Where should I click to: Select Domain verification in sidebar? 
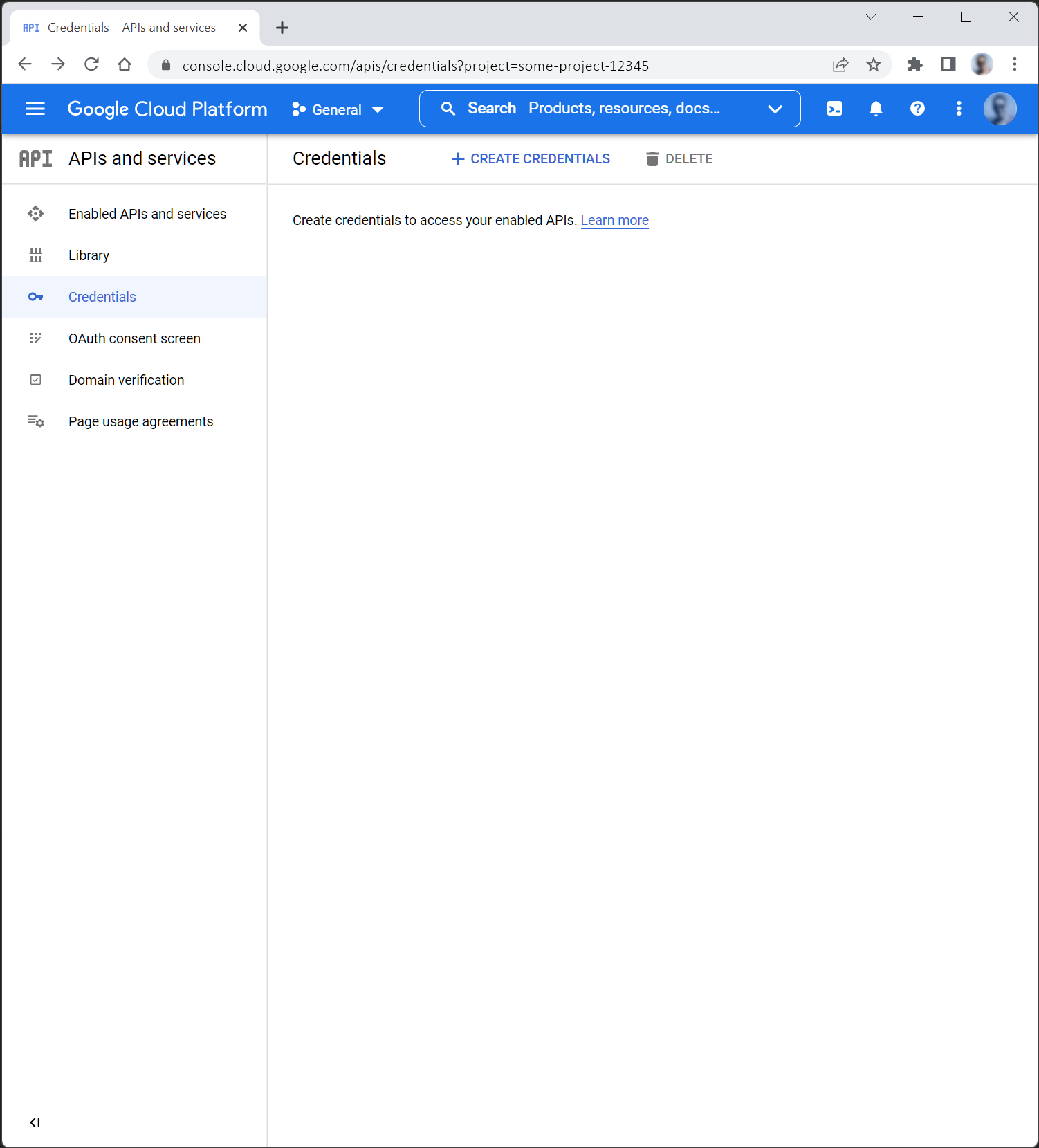pos(126,380)
